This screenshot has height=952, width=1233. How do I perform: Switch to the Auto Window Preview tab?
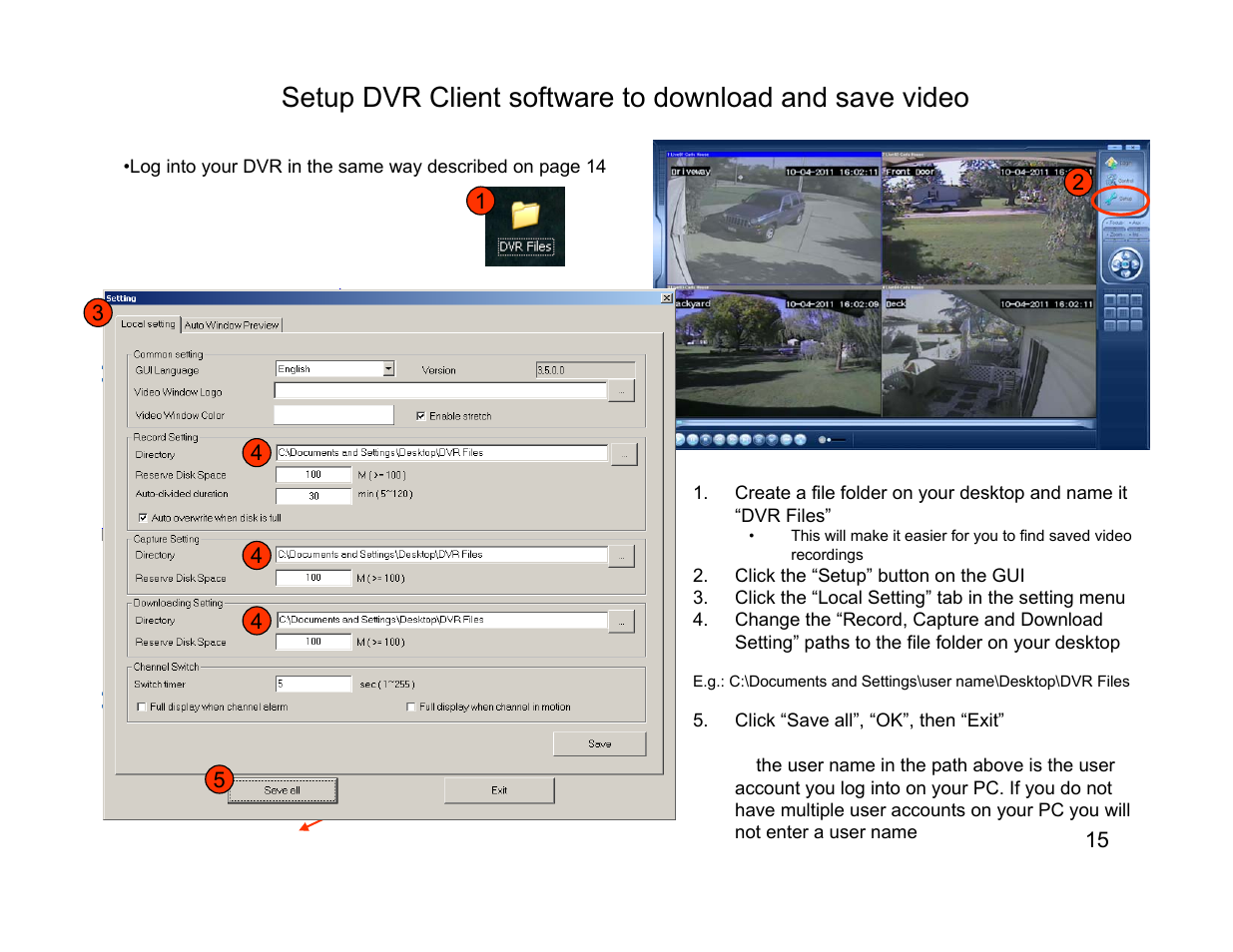232,325
